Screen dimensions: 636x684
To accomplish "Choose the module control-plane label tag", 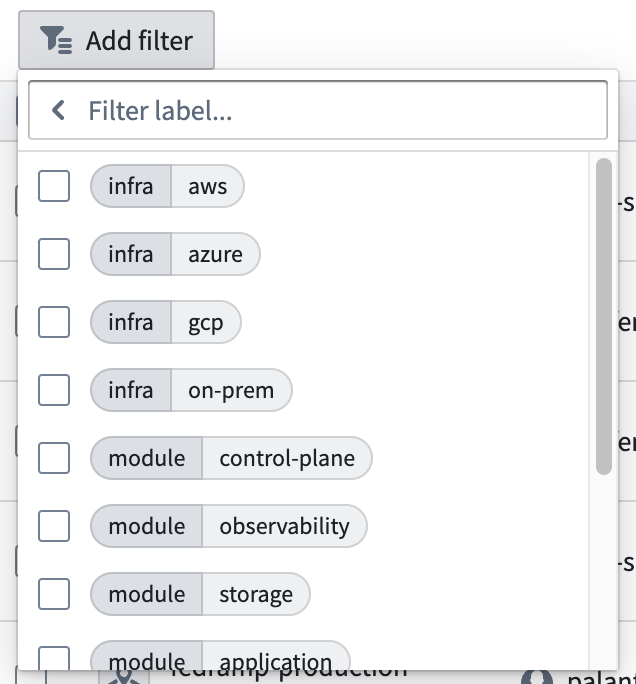I will click(231, 458).
